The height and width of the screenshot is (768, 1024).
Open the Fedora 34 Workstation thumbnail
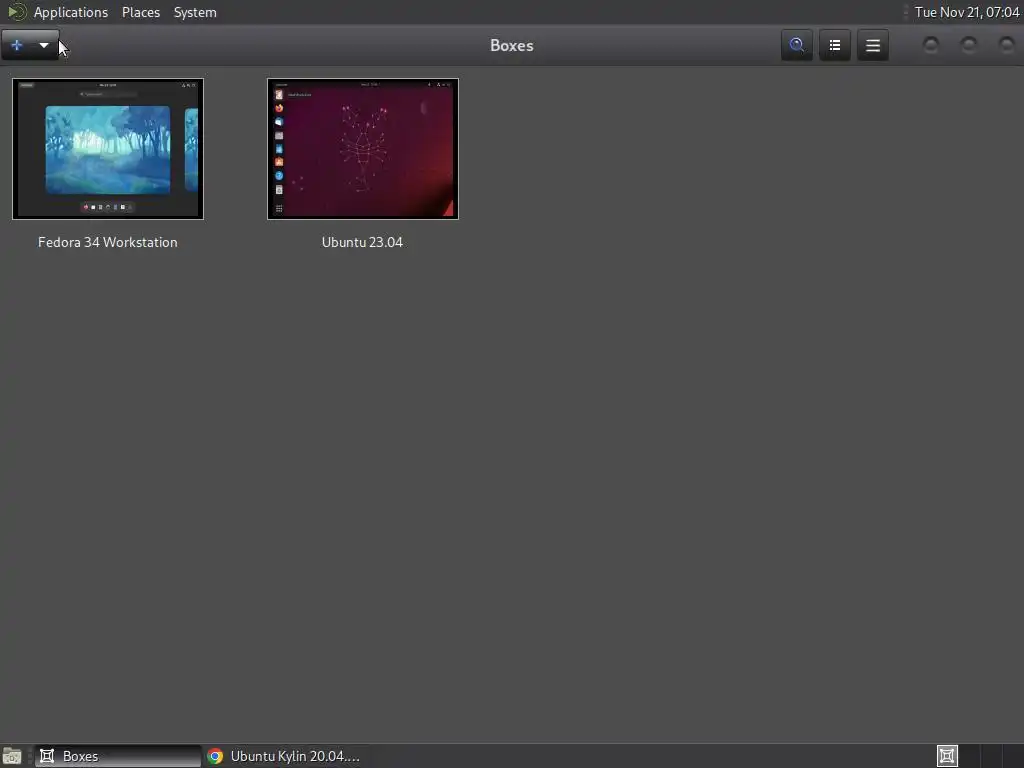pyautogui.click(x=108, y=149)
